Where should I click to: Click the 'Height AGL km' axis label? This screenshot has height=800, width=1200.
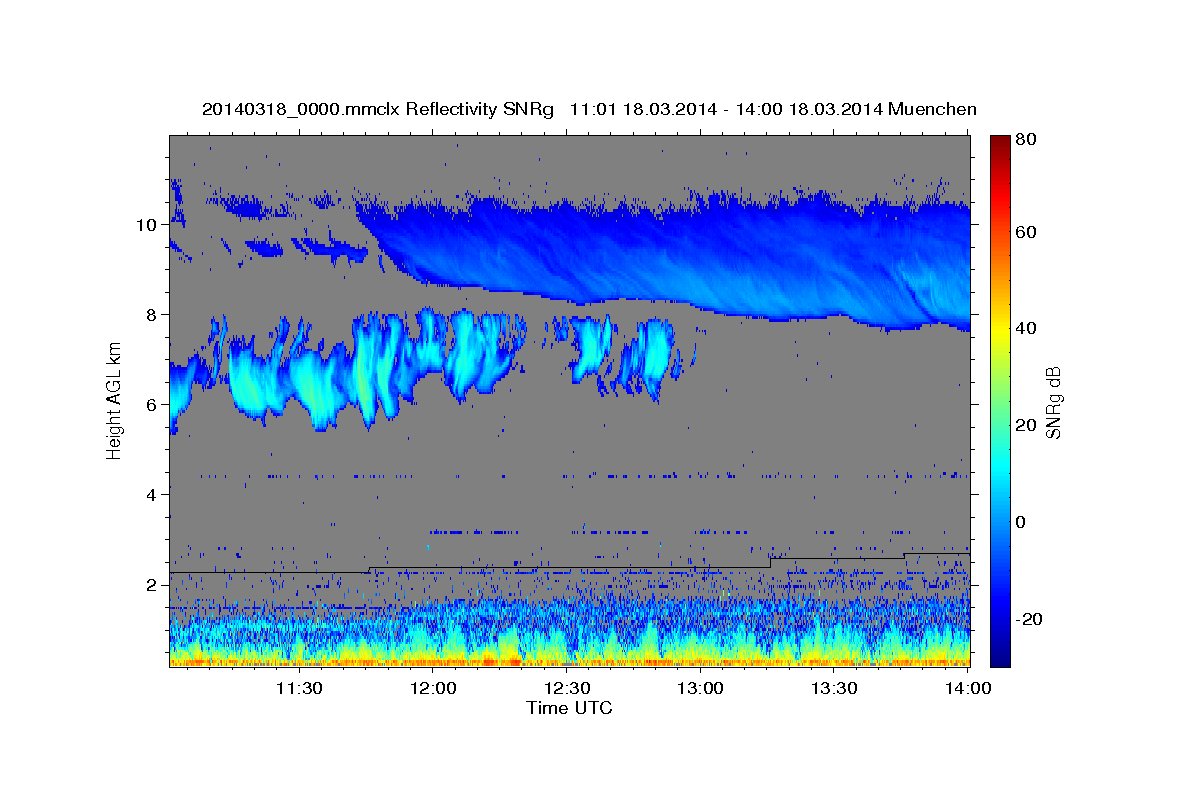point(114,402)
